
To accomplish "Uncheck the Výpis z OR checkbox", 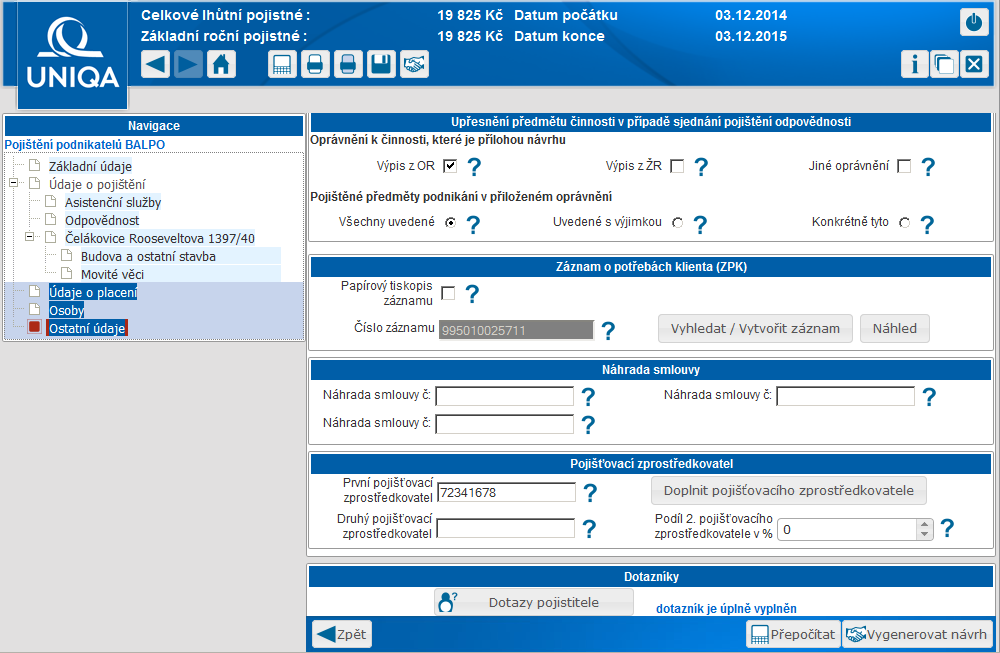I will [450, 166].
